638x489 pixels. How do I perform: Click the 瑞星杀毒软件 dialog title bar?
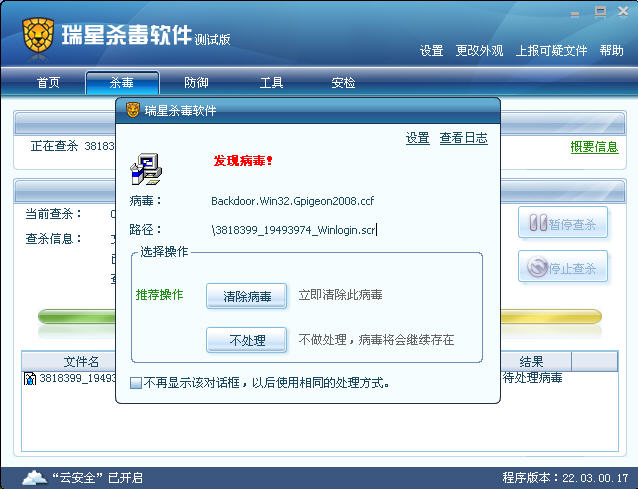[308, 110]
